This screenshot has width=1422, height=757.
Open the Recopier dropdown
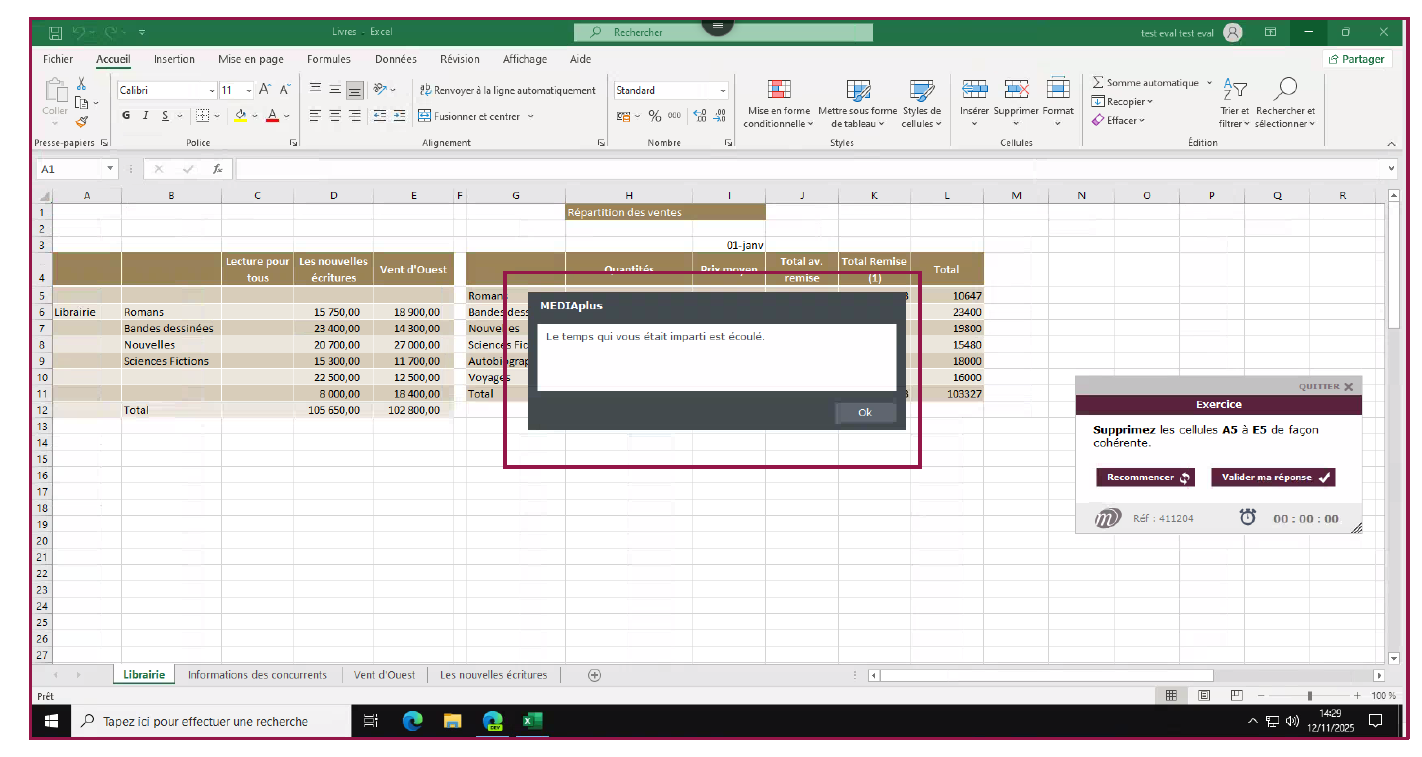1122,101
